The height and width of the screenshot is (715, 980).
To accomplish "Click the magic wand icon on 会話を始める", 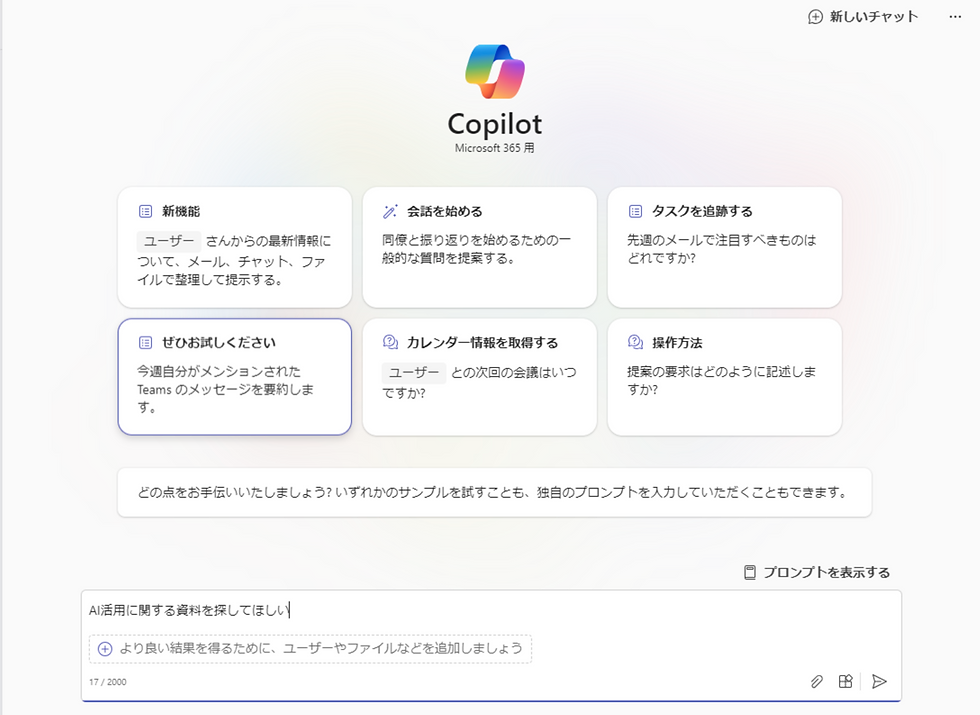I will coord(390,211).
